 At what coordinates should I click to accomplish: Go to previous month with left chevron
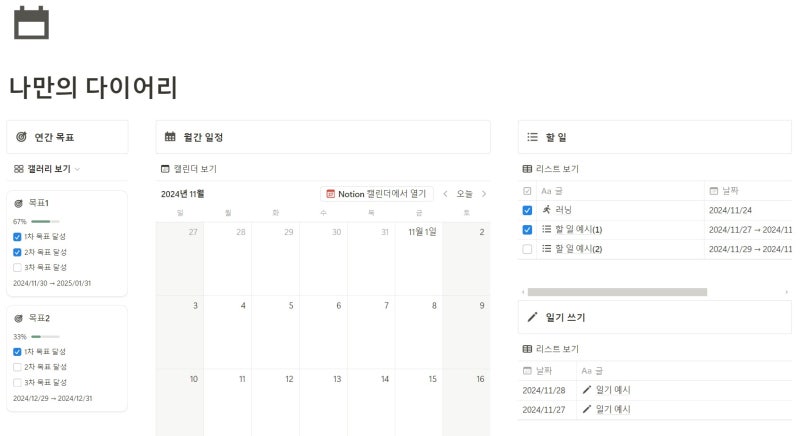(x=445, y=194)
